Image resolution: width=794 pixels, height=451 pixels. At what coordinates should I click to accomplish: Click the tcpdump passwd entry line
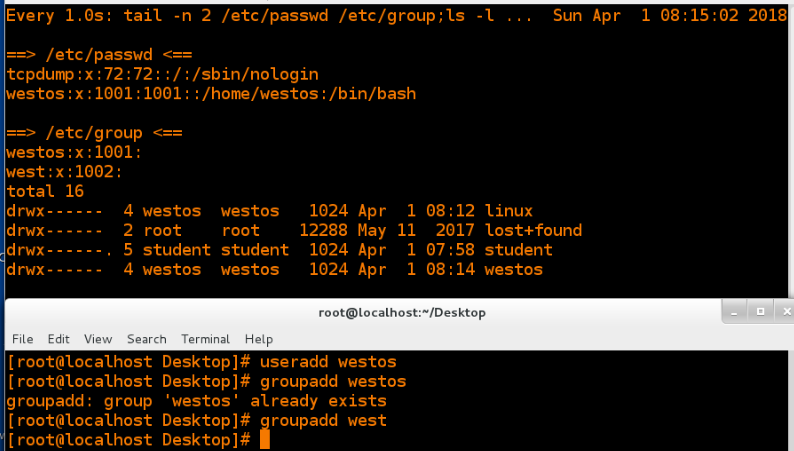coord(162,74)
